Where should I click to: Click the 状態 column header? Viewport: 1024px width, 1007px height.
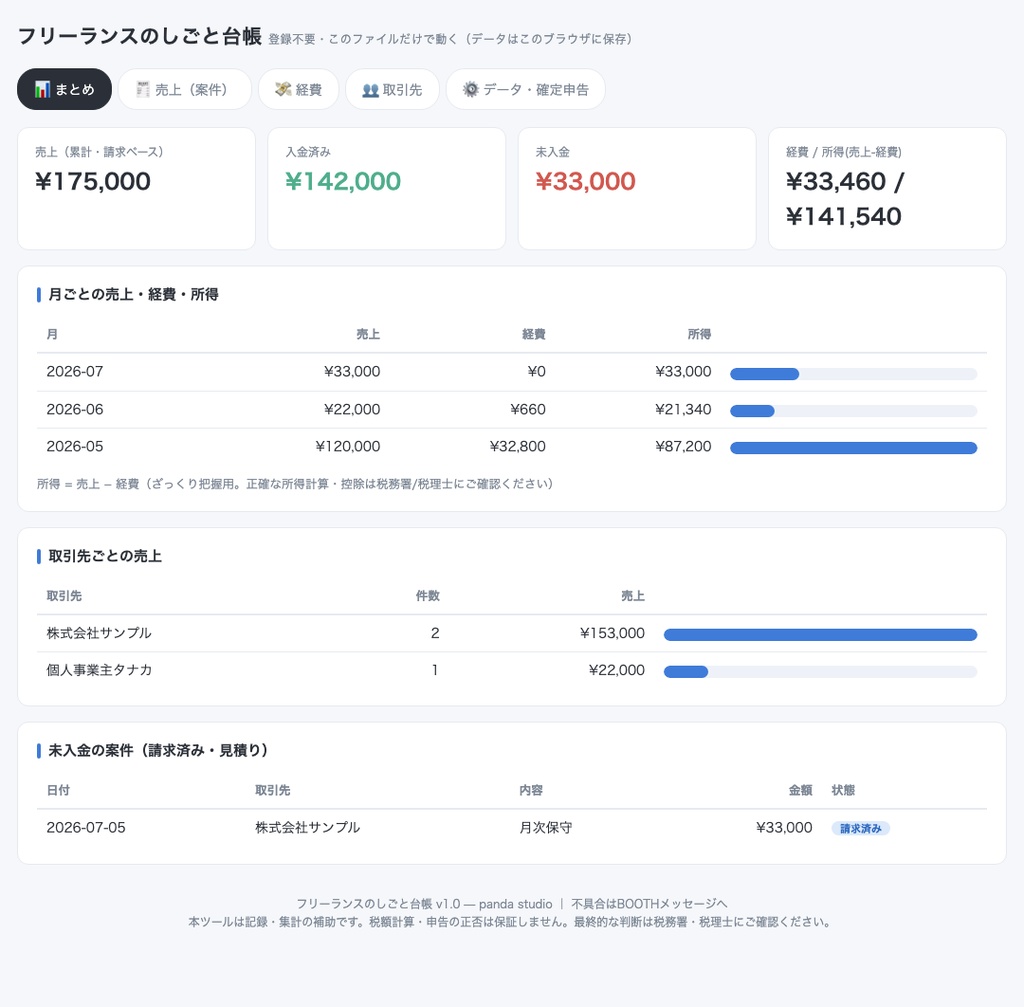point(843,790)
